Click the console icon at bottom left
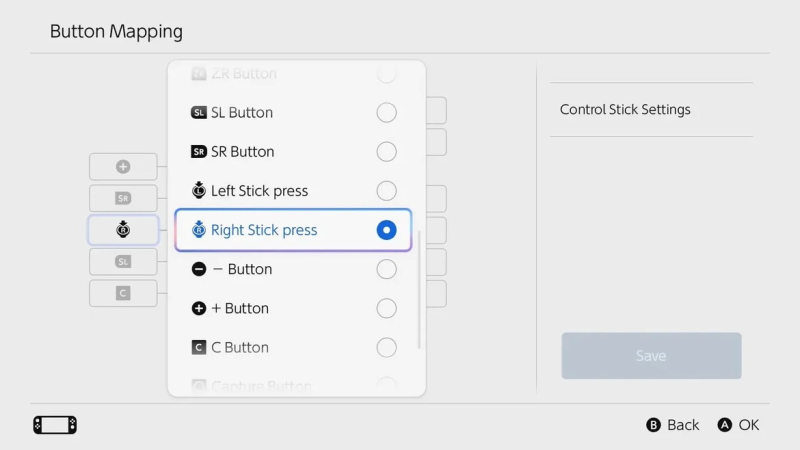The width and height of the screenshot is (800, 450). tap(55, 425)
